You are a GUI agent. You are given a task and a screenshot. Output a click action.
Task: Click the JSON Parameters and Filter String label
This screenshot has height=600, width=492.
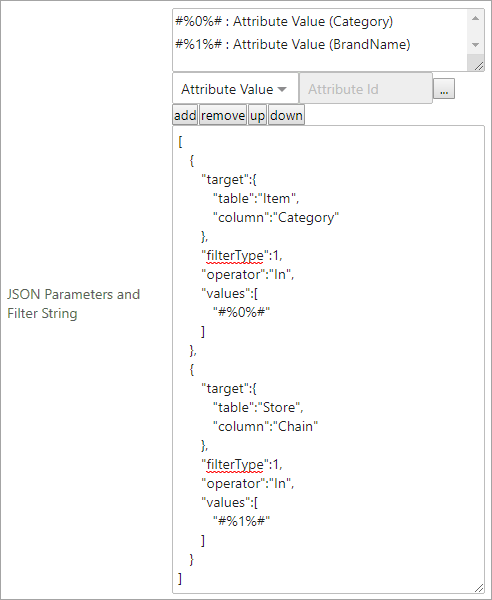click(x=73, y=304)
